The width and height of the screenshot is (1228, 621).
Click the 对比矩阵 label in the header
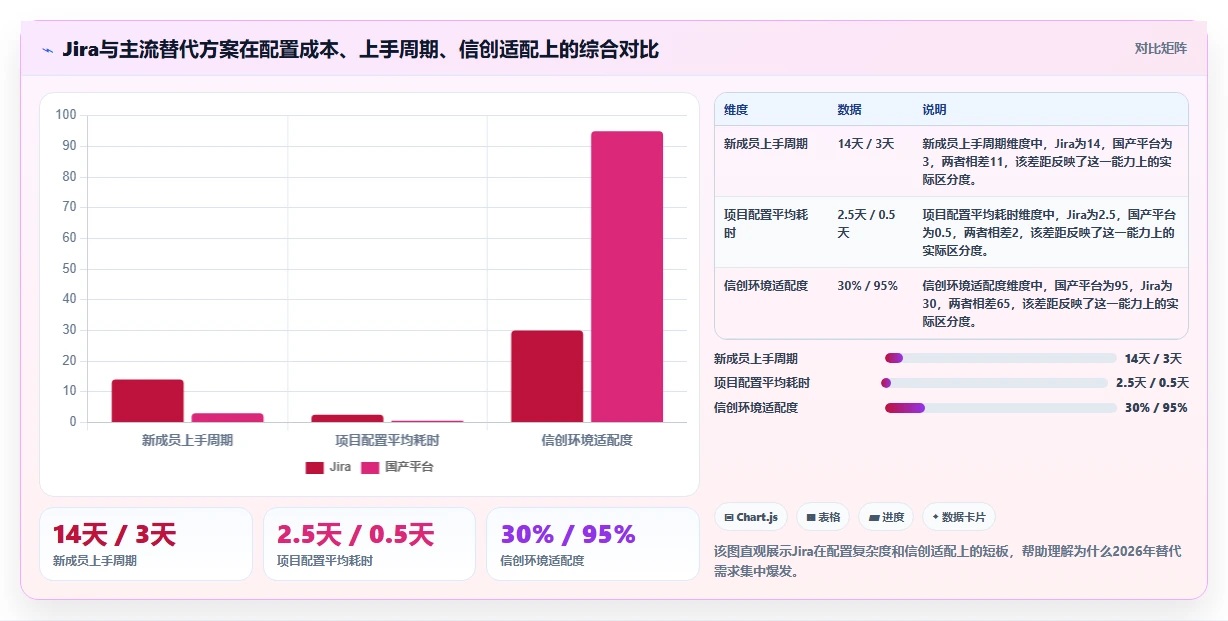point(1161,48)
